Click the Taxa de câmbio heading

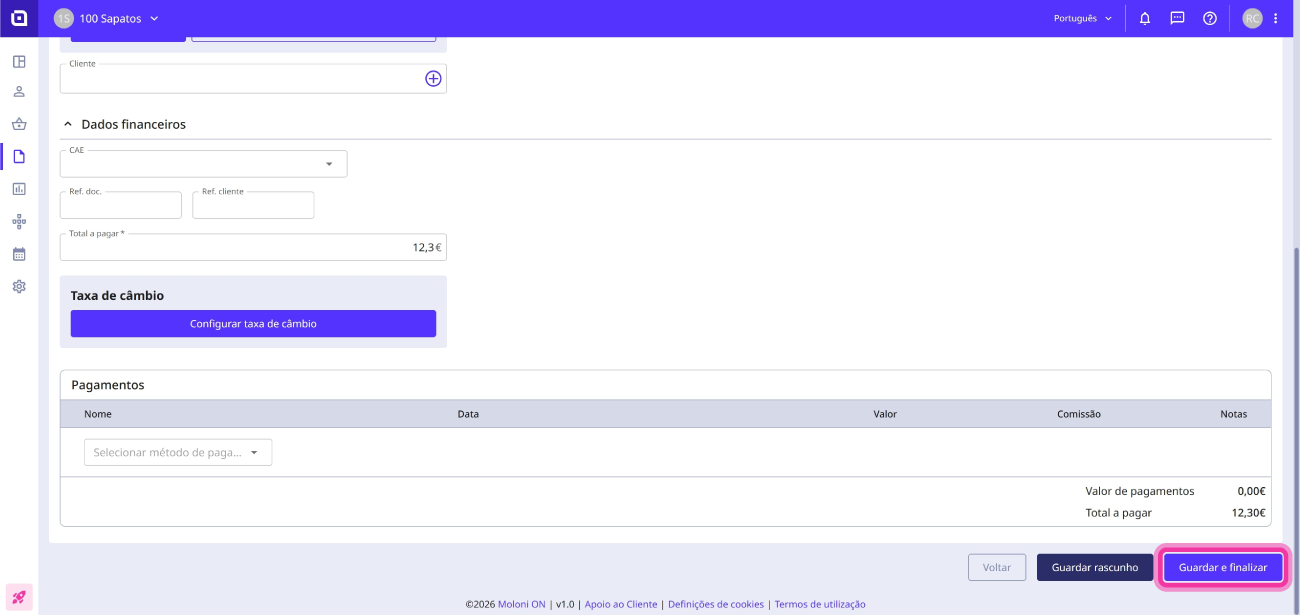[117, 296]
